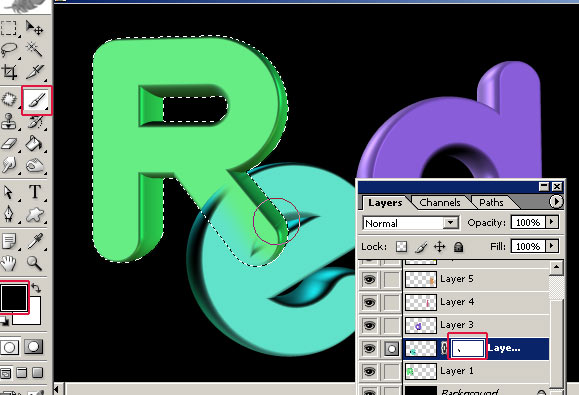This screenshot has height=395, width=579.
Task: Select the Rectangular Marquee tool
Action: (9, 28)
